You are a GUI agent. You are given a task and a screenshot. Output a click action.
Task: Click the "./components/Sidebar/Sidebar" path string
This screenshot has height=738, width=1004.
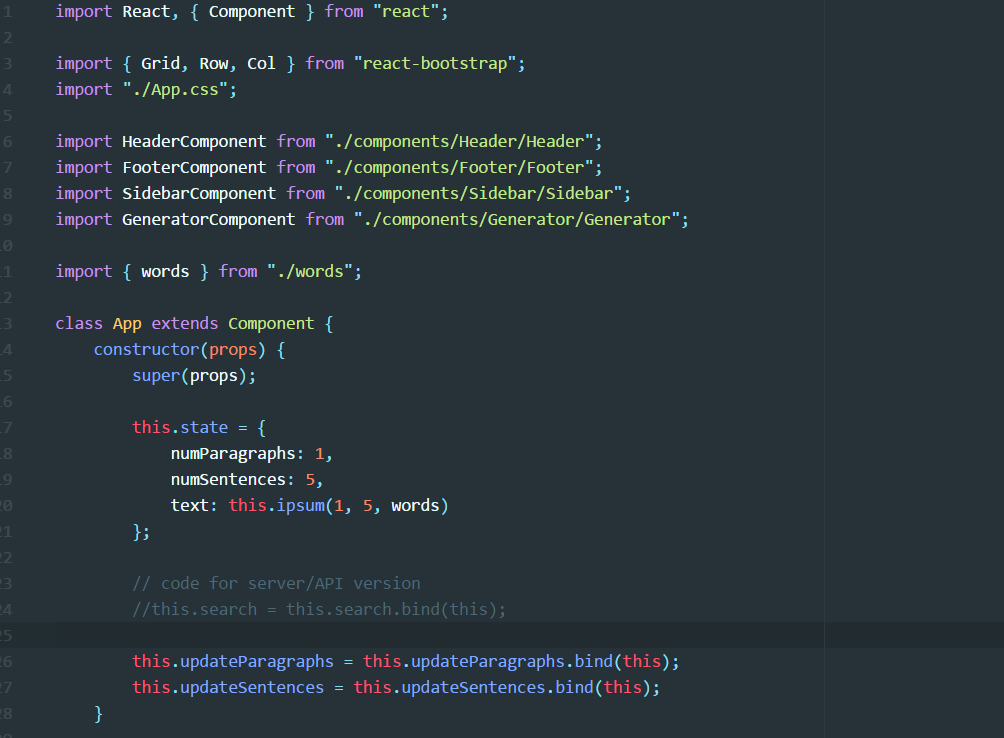tap(479, 193)
